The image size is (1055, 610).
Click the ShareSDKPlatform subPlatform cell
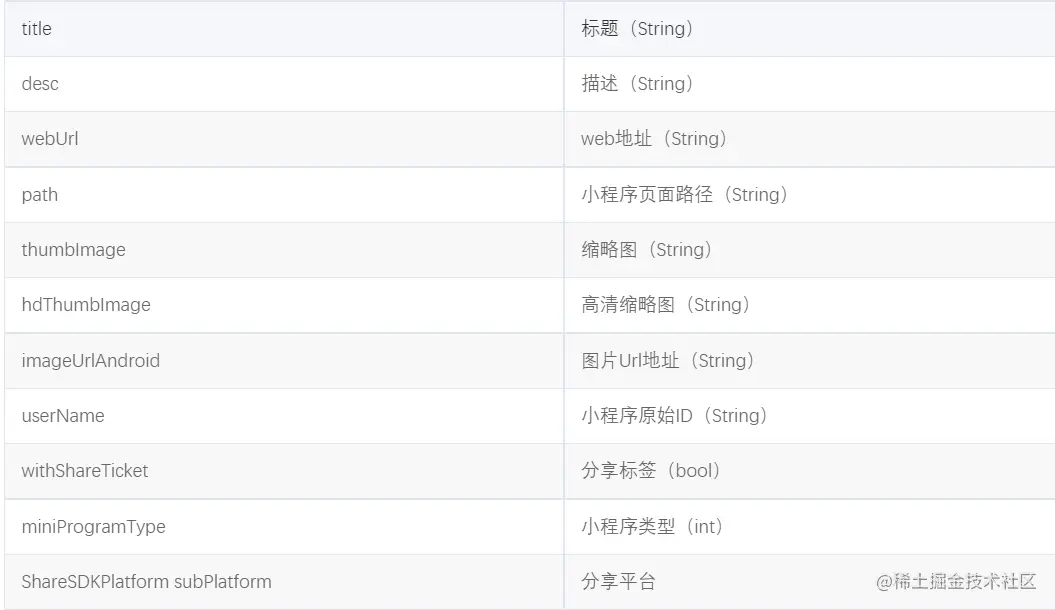tap(146, 582)
